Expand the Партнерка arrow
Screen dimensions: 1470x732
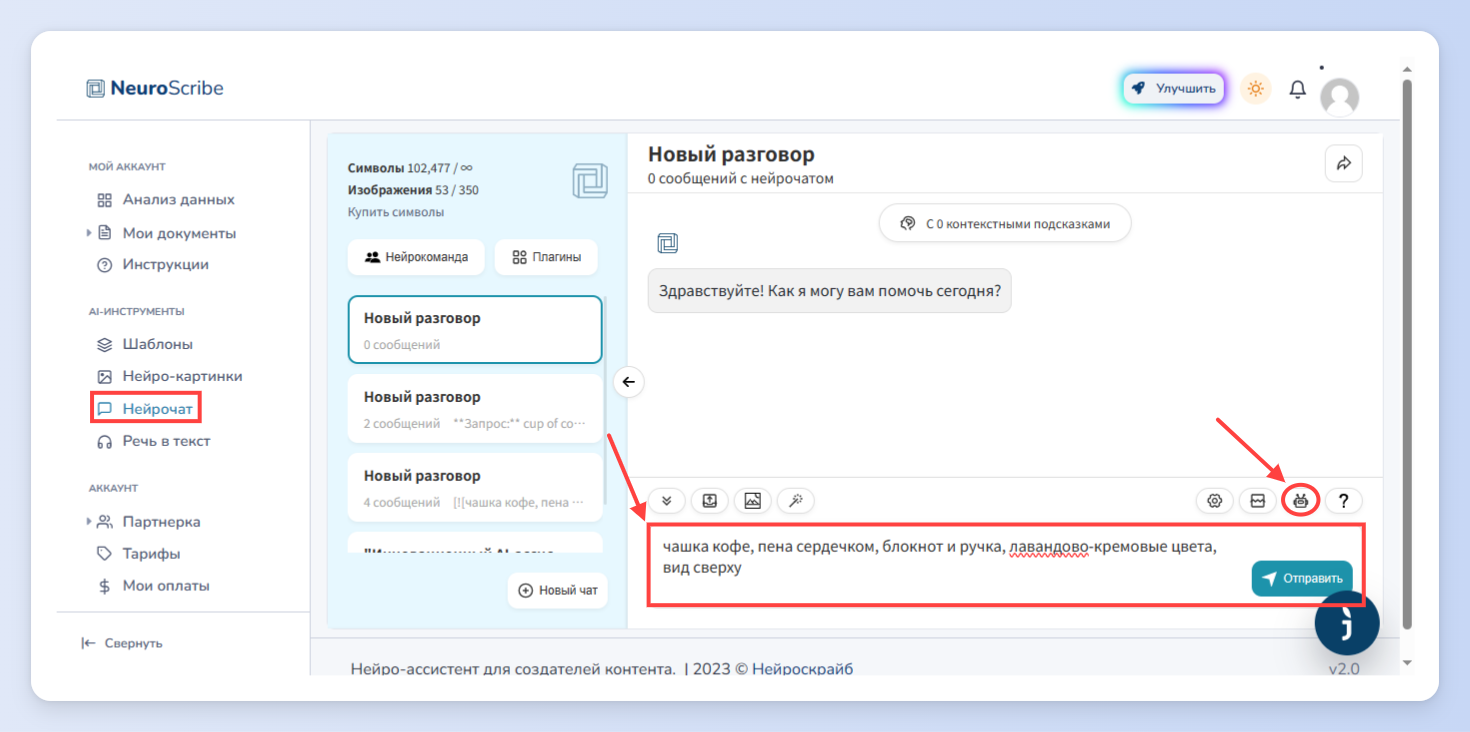pyautogui.click(x=89, y=521)
